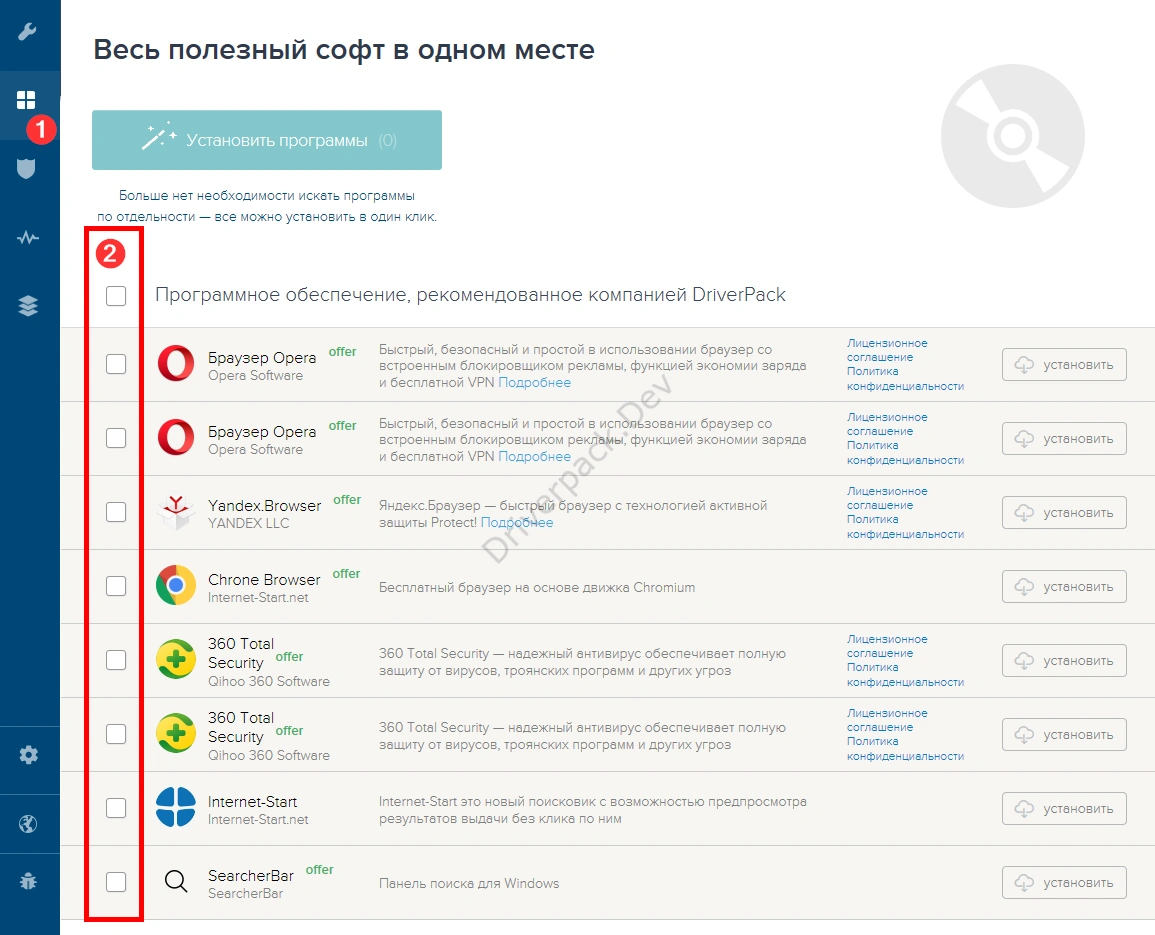Open upper 360 Total Security Лицензионное соглашение
This screenshot has width=1155, height=935.
pos(887,646)
